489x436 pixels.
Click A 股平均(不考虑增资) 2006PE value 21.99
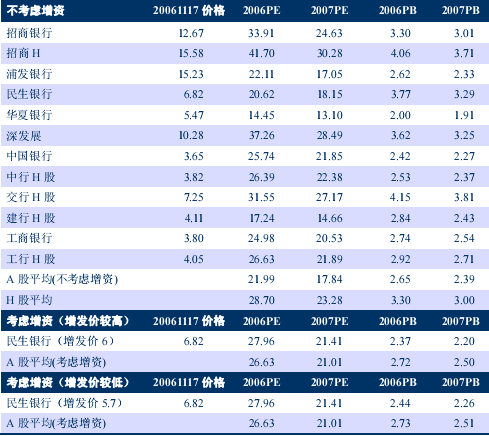pos(261,279)
